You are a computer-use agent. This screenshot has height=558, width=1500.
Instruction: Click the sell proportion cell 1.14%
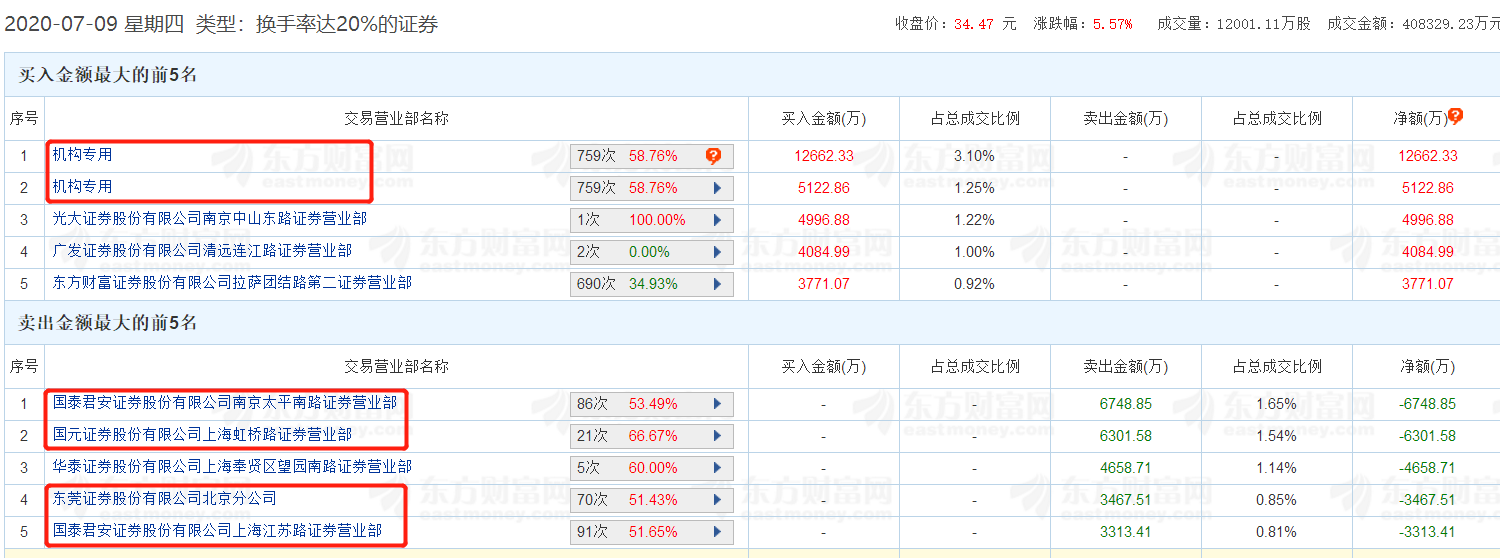point(1277,468)
